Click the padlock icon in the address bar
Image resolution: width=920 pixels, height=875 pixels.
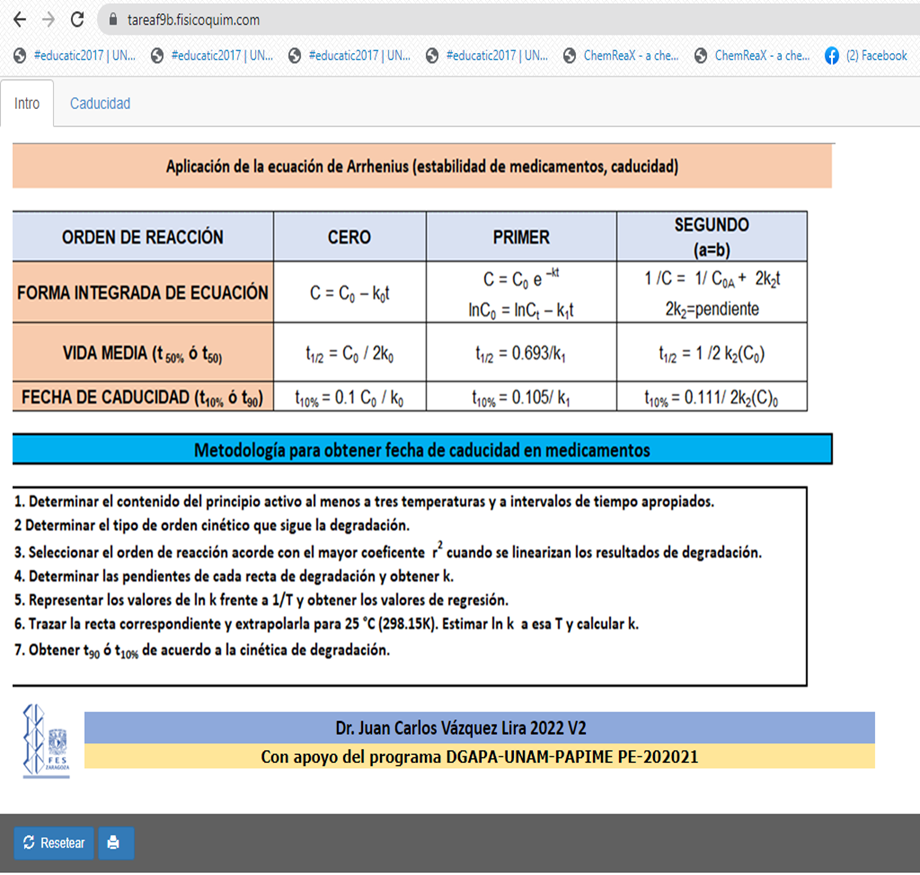(x=113, y=19)
